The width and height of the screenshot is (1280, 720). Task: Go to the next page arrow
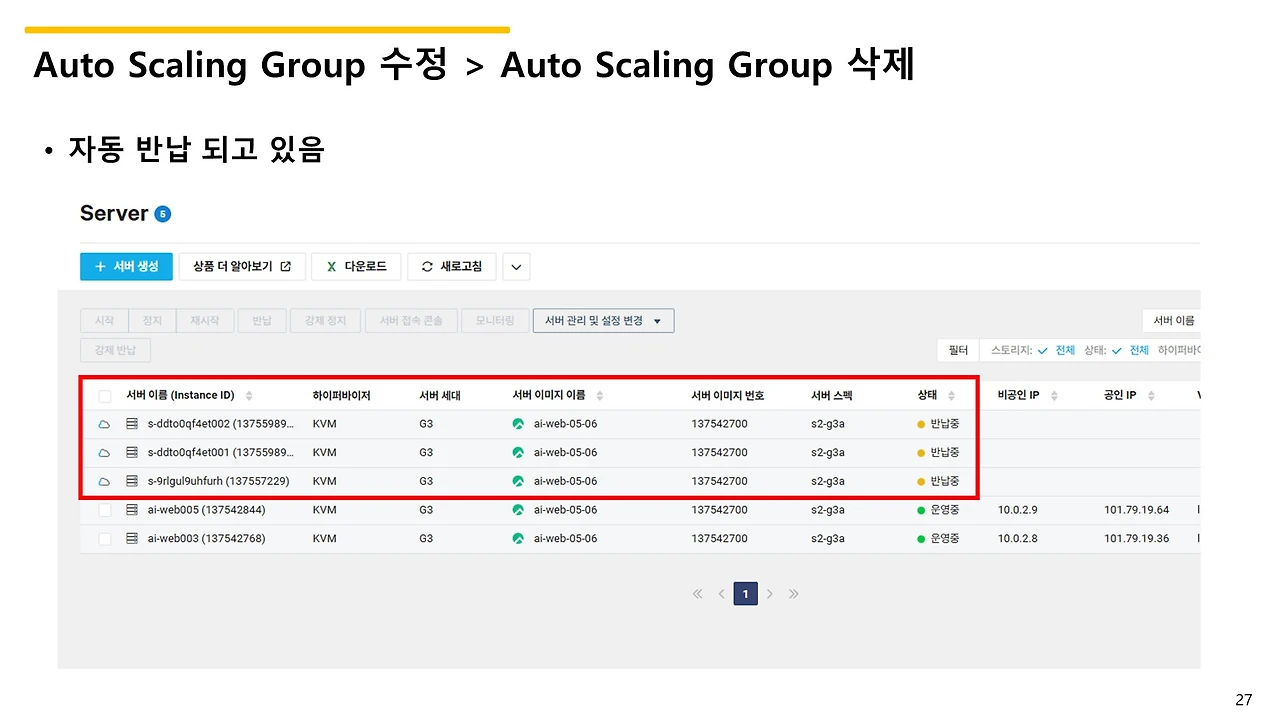(x=769, y=594)
